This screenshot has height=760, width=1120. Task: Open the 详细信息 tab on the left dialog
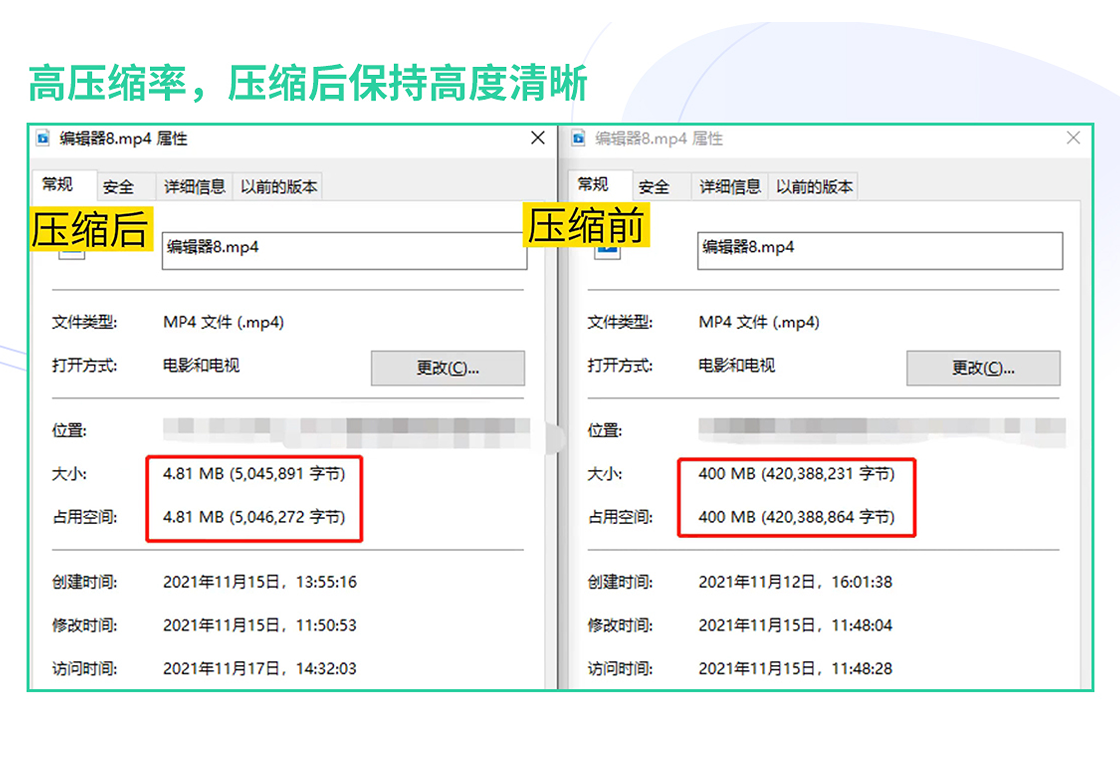point(194,186)
